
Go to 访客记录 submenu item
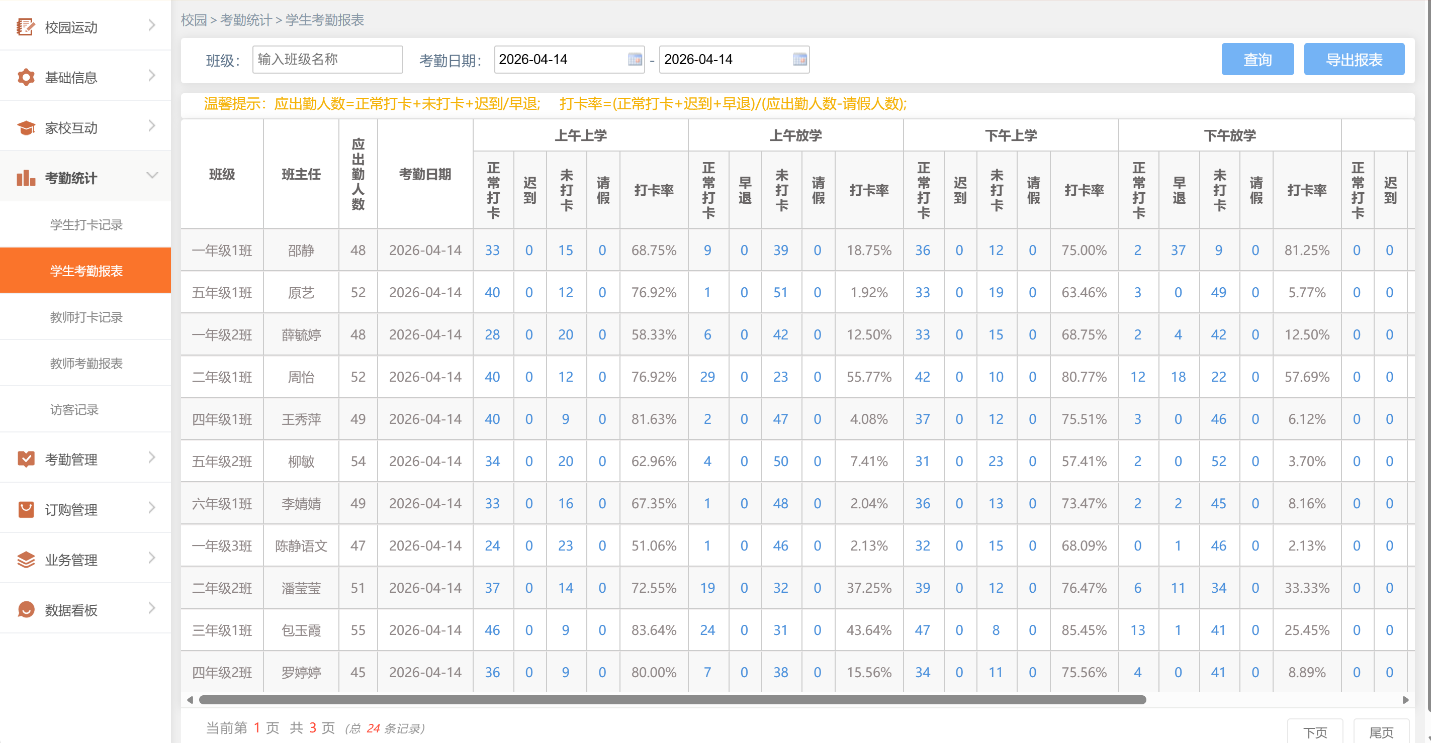74,410
